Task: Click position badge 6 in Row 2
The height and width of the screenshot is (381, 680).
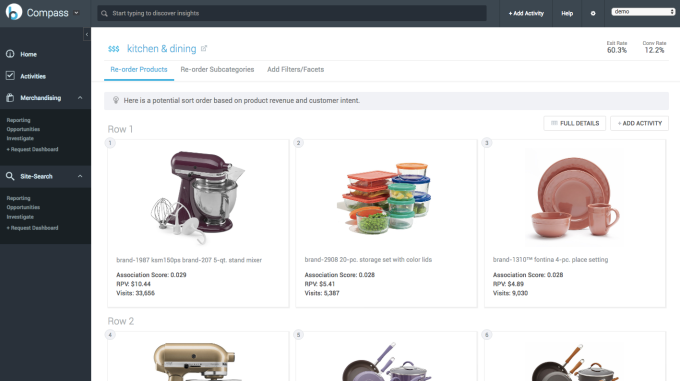Action: coord(487,335)
